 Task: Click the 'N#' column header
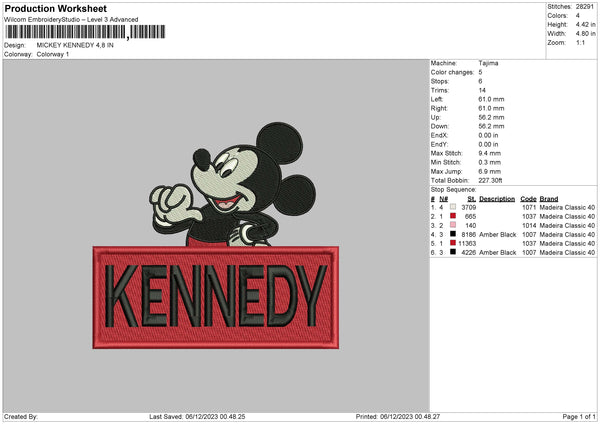coord(443,199)
